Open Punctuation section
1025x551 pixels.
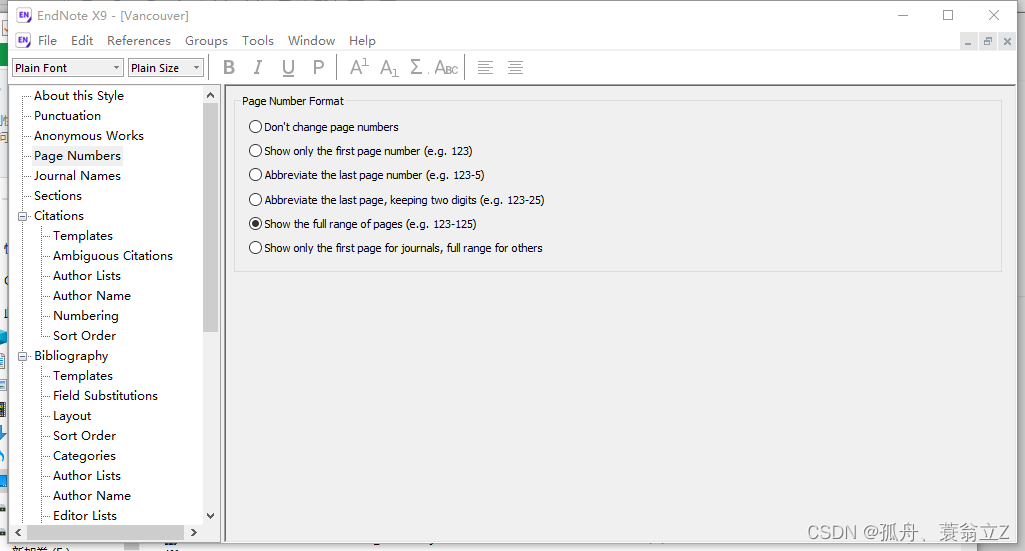(67, 116)
